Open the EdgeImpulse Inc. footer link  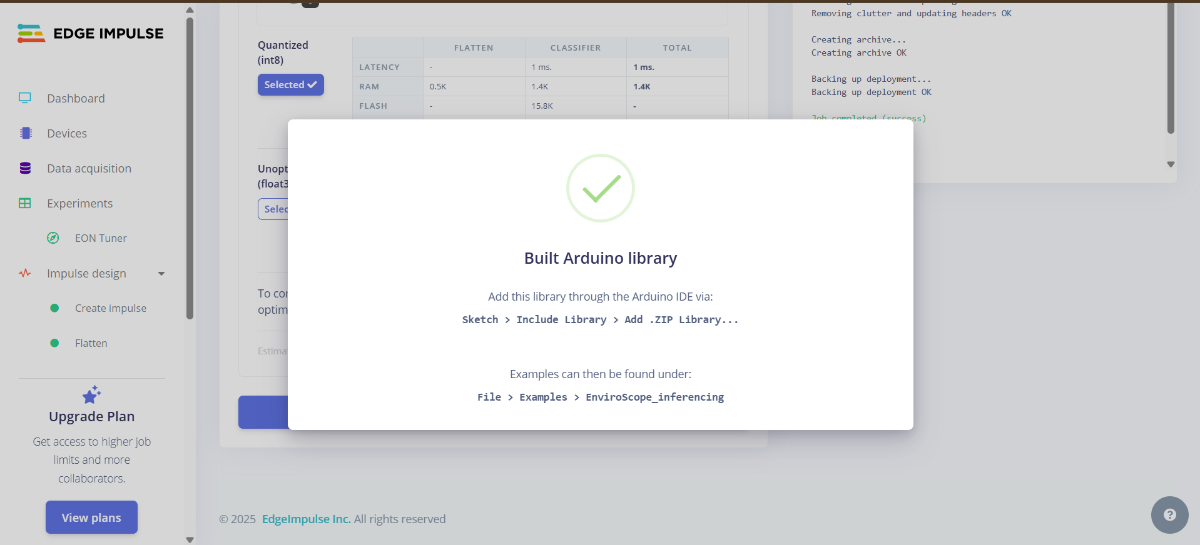(306, 519)
